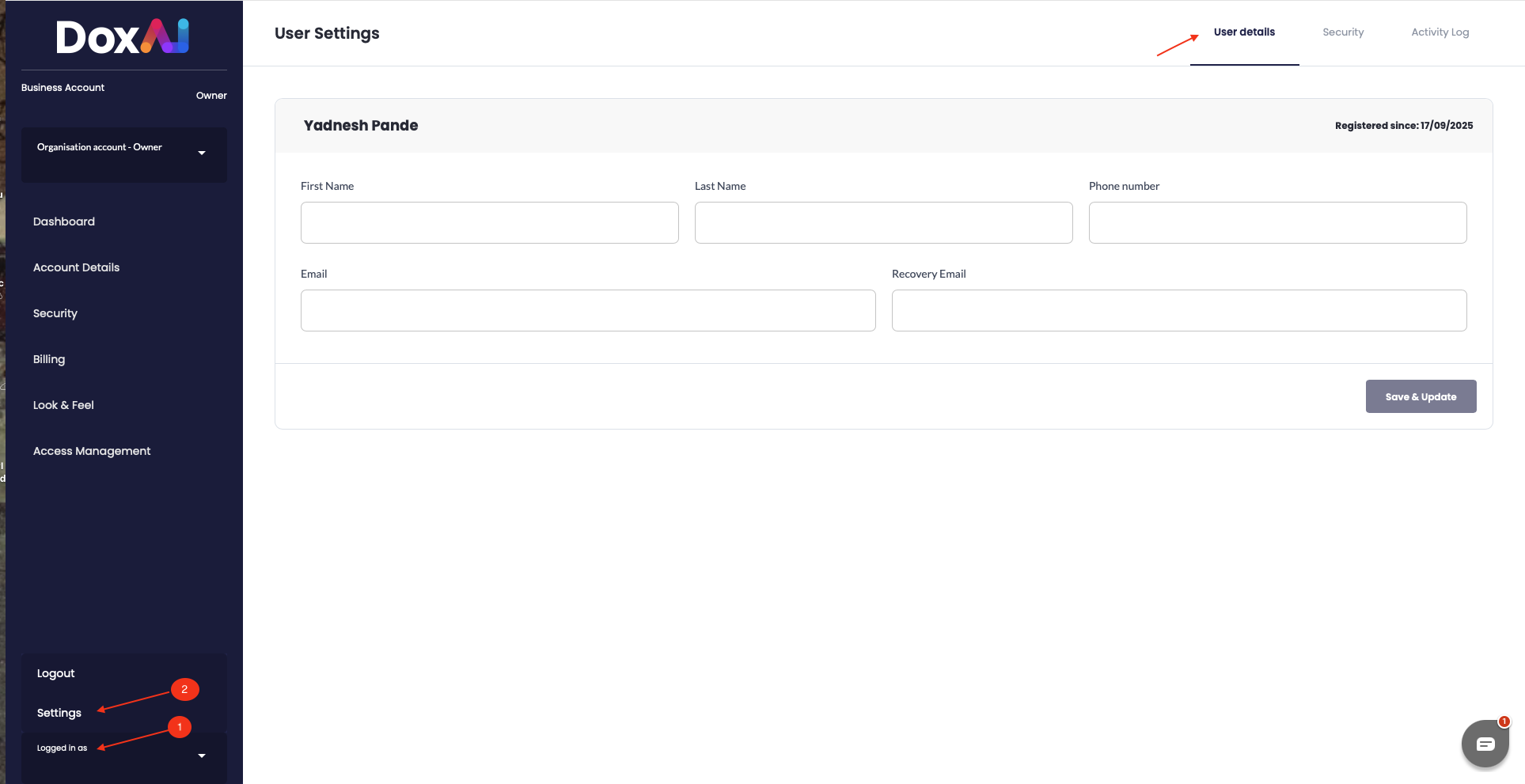The image size is (1525, 784).
Task: Switch to the Security tab at the top
Action: (1343, 32)
